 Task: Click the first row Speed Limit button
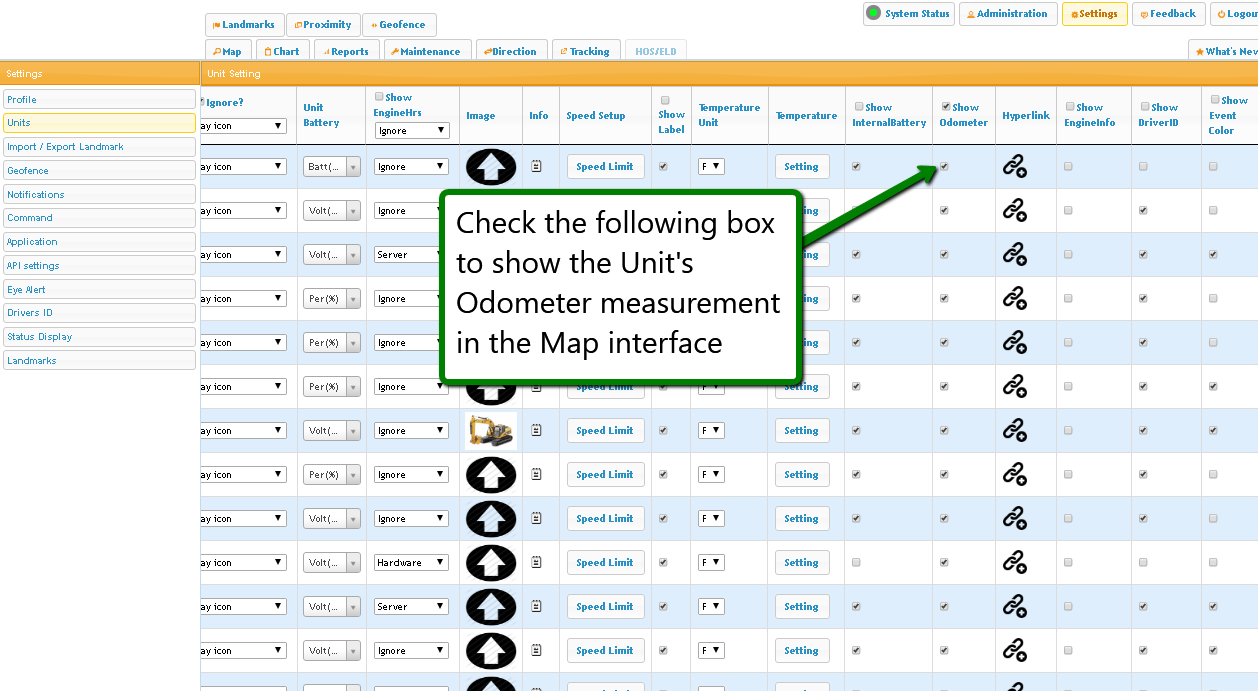(x=605, y=167)
